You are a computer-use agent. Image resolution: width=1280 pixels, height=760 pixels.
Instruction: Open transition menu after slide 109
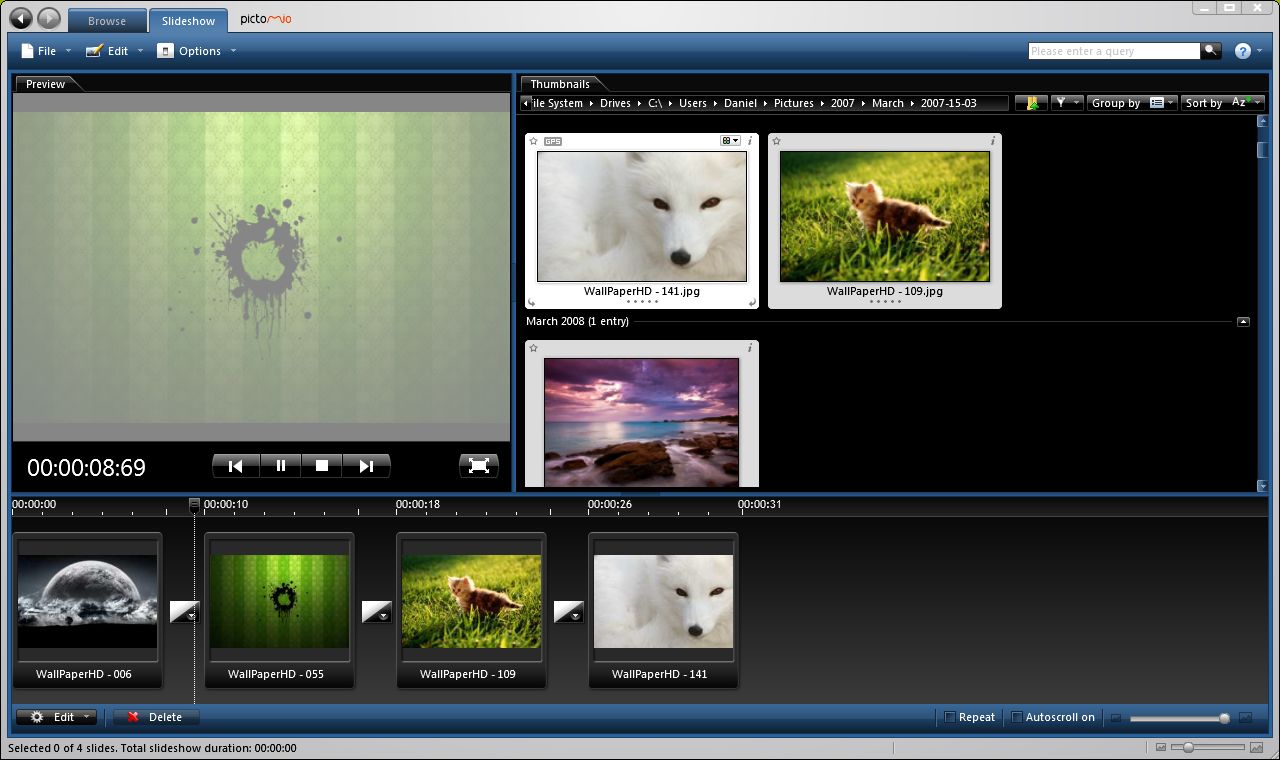coord(568,612)
